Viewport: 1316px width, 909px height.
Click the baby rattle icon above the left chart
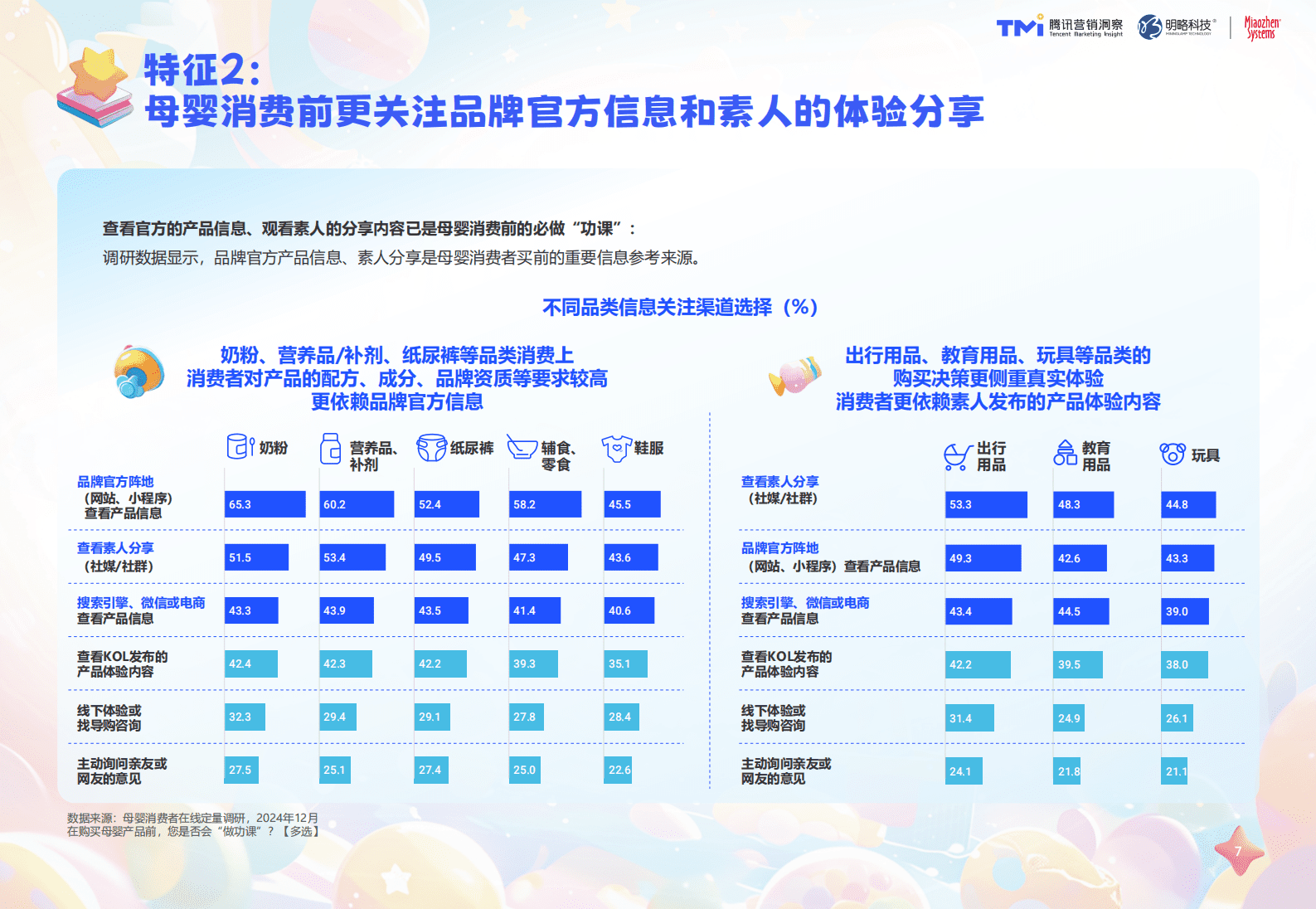click(x=138, y=372)
